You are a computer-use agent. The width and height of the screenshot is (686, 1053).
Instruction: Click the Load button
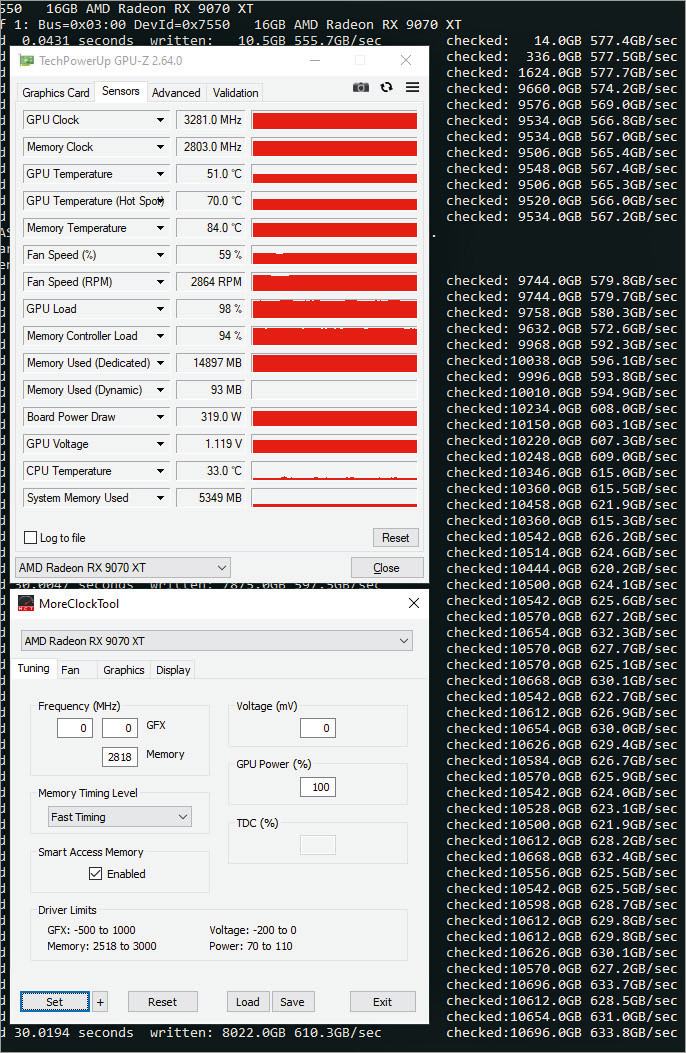248,1002
